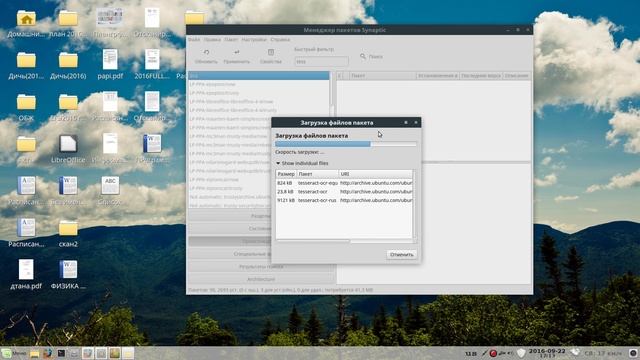Open papi.pdf on the desktop
The height and width of the screenshot is (360, 640).
point(110,60)
